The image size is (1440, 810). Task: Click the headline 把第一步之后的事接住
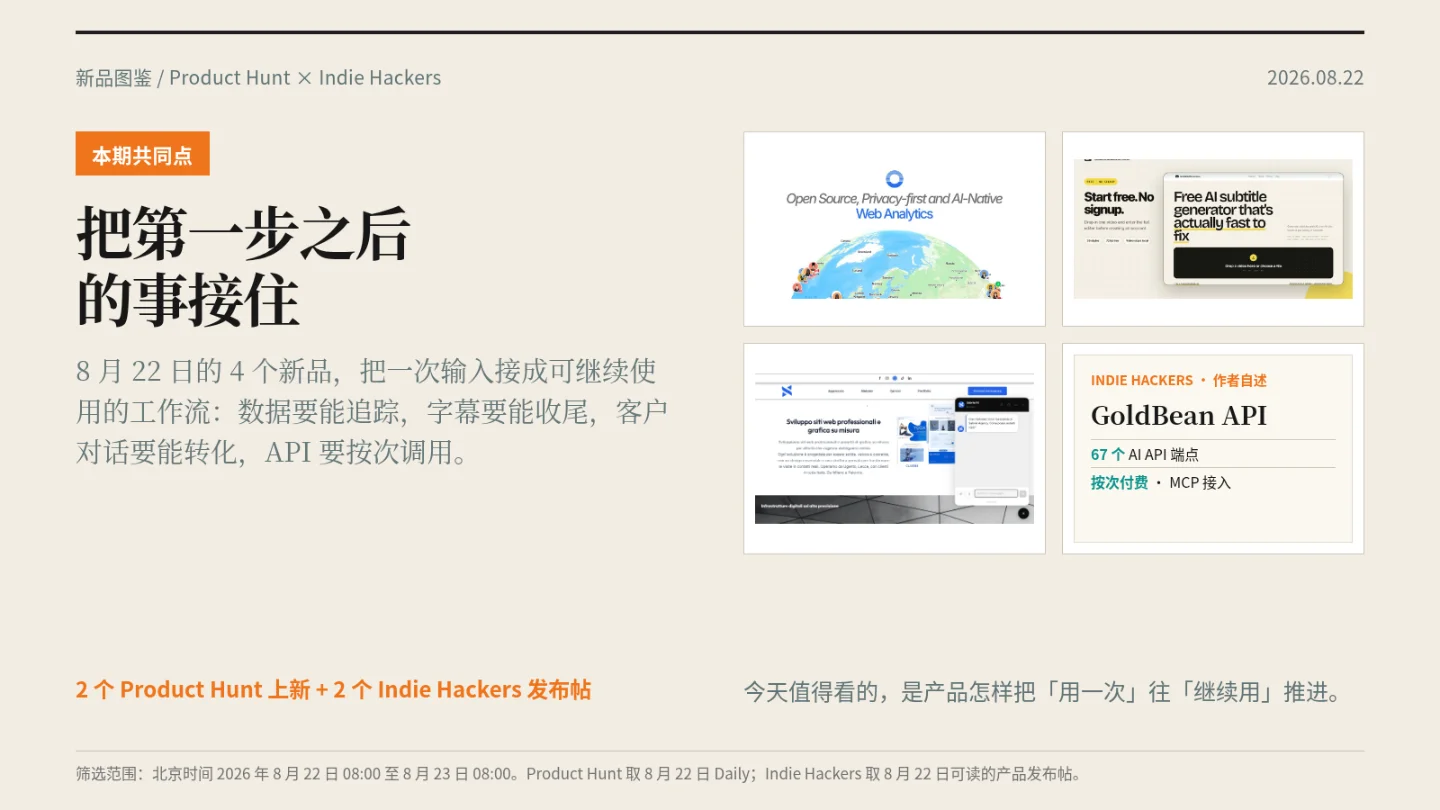pyautogui.click(x=243, y=267)
